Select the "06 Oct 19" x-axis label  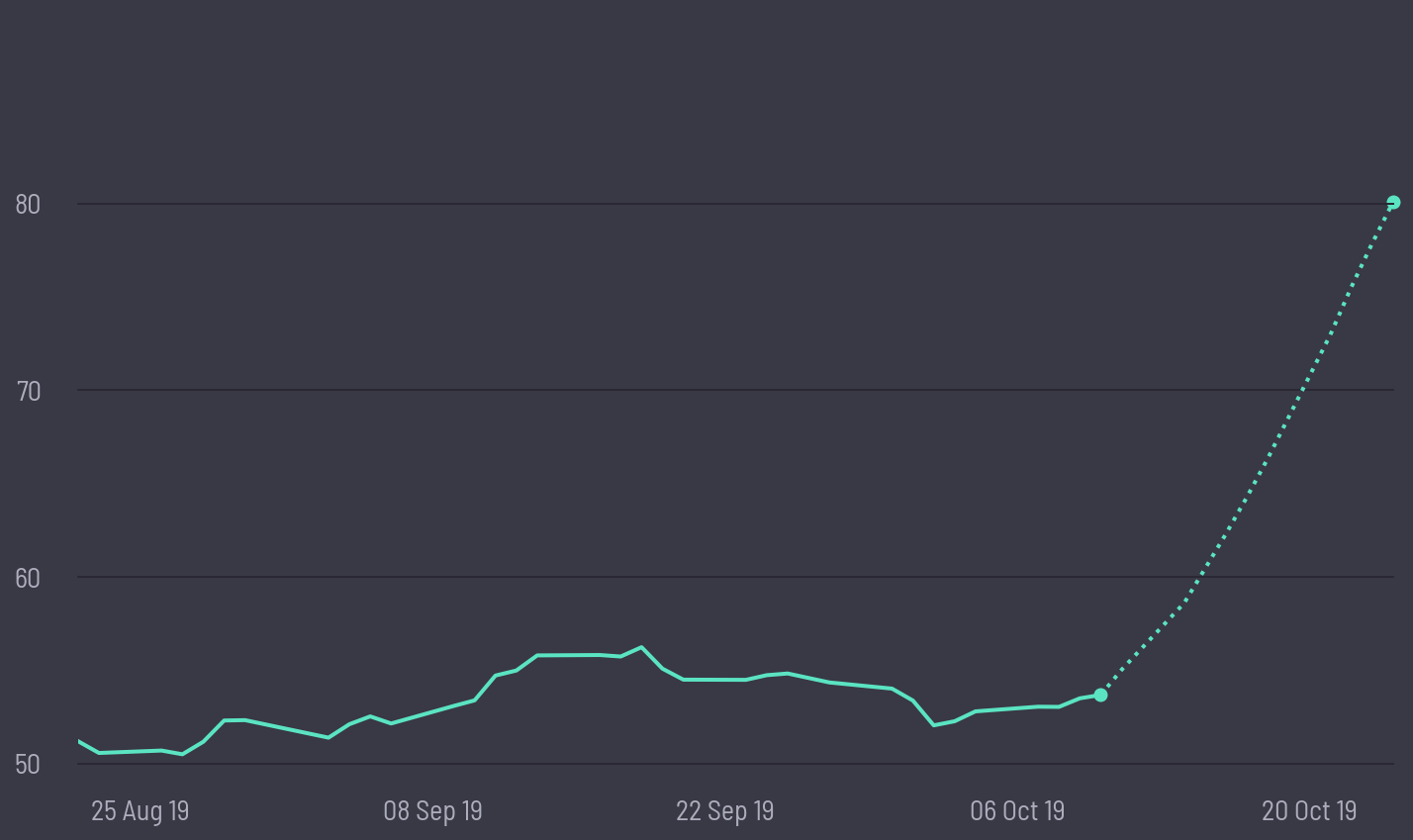pos(1017,811)
